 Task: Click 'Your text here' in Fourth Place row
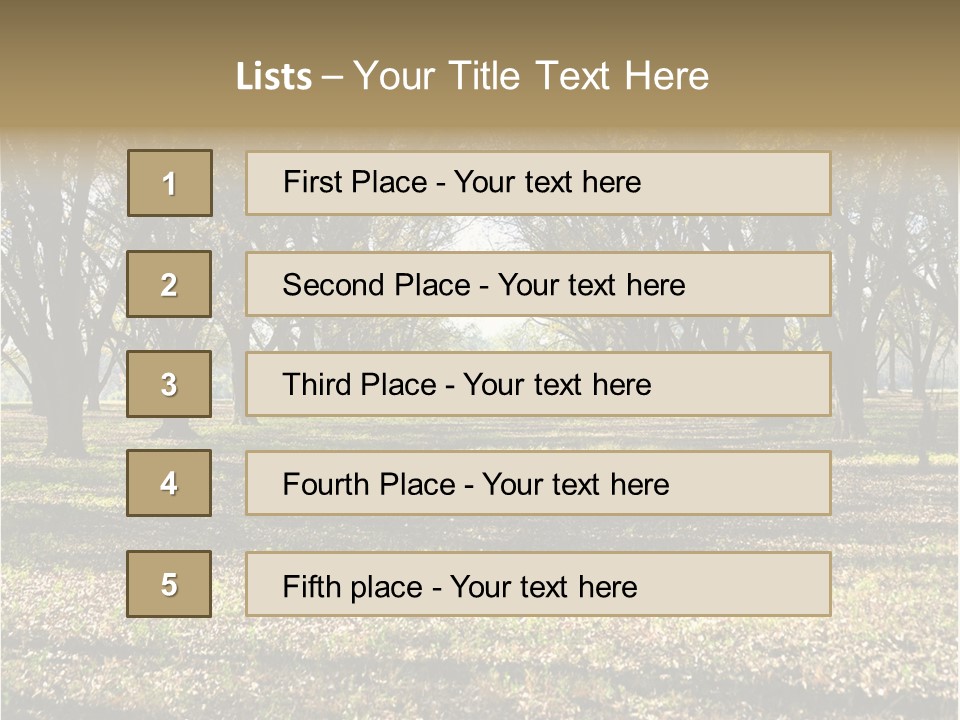point(576,485)
